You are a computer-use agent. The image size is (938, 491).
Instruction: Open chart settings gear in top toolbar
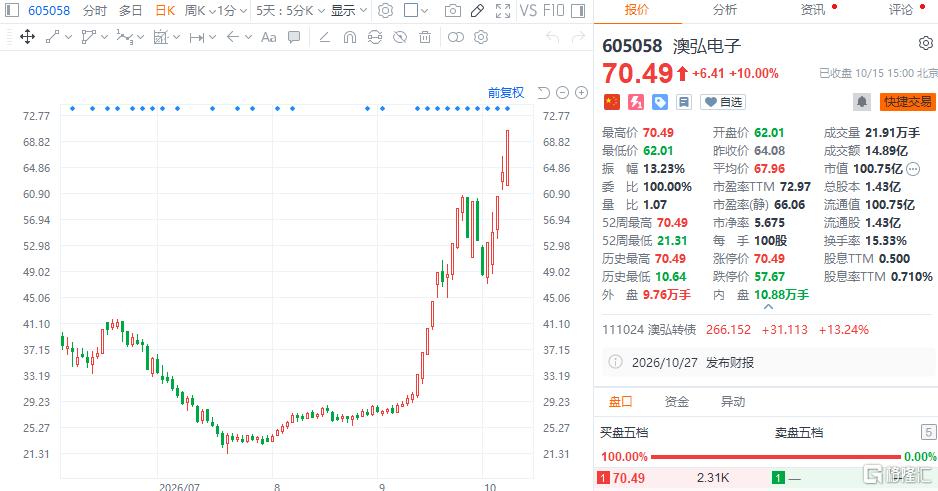[x=386, y=10]
